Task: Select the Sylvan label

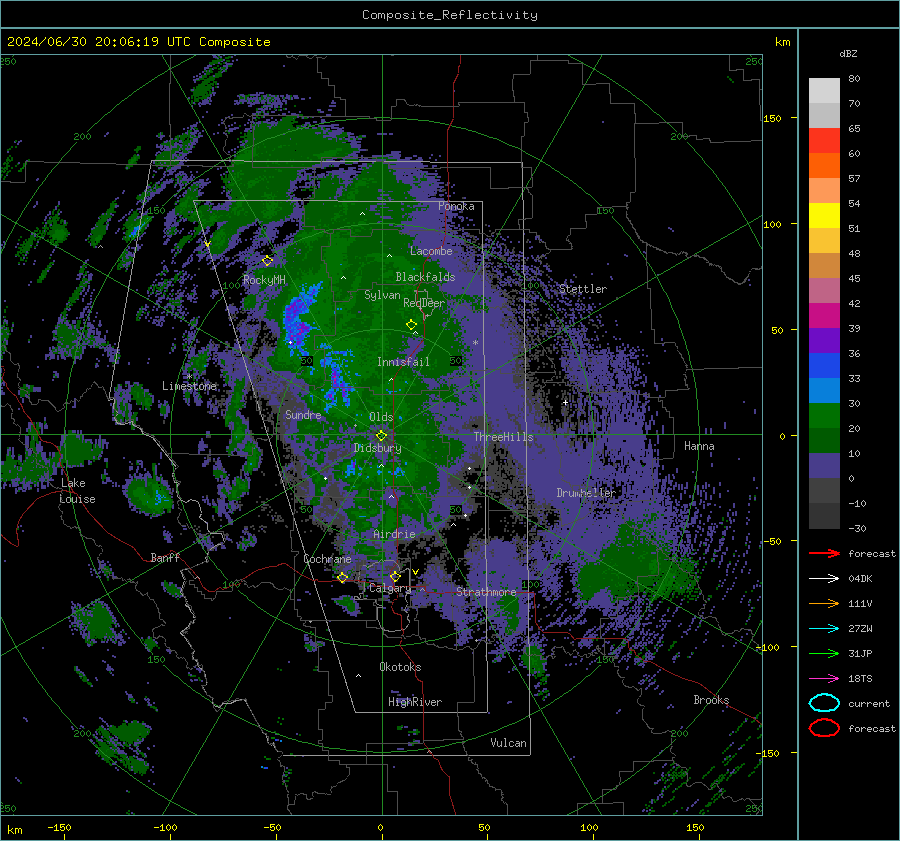Action: (382, 295)
